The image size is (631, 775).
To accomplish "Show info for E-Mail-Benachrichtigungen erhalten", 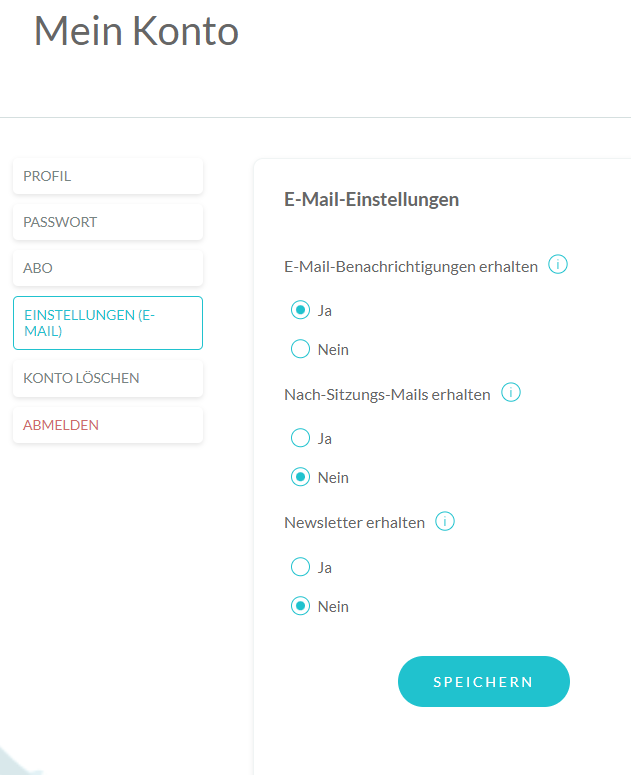I will (557, 264).
